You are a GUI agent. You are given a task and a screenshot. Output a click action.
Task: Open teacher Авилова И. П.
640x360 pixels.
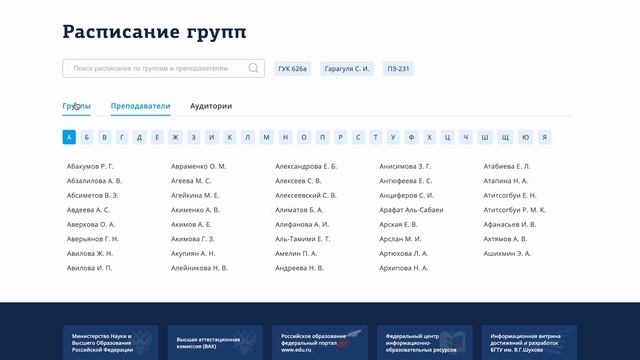pos(89,268)
